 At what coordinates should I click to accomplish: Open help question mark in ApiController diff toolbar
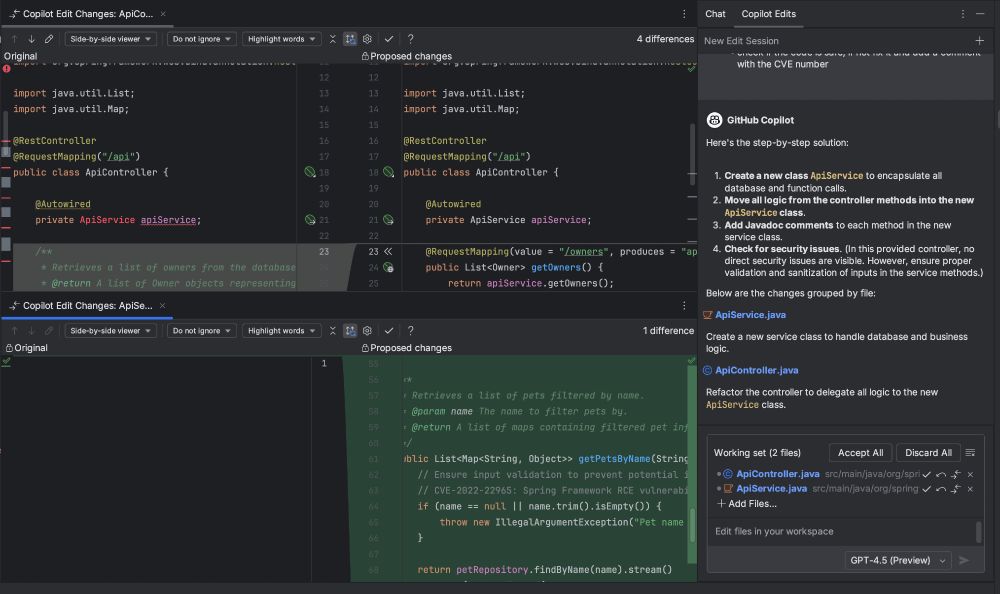click(410, 39)
